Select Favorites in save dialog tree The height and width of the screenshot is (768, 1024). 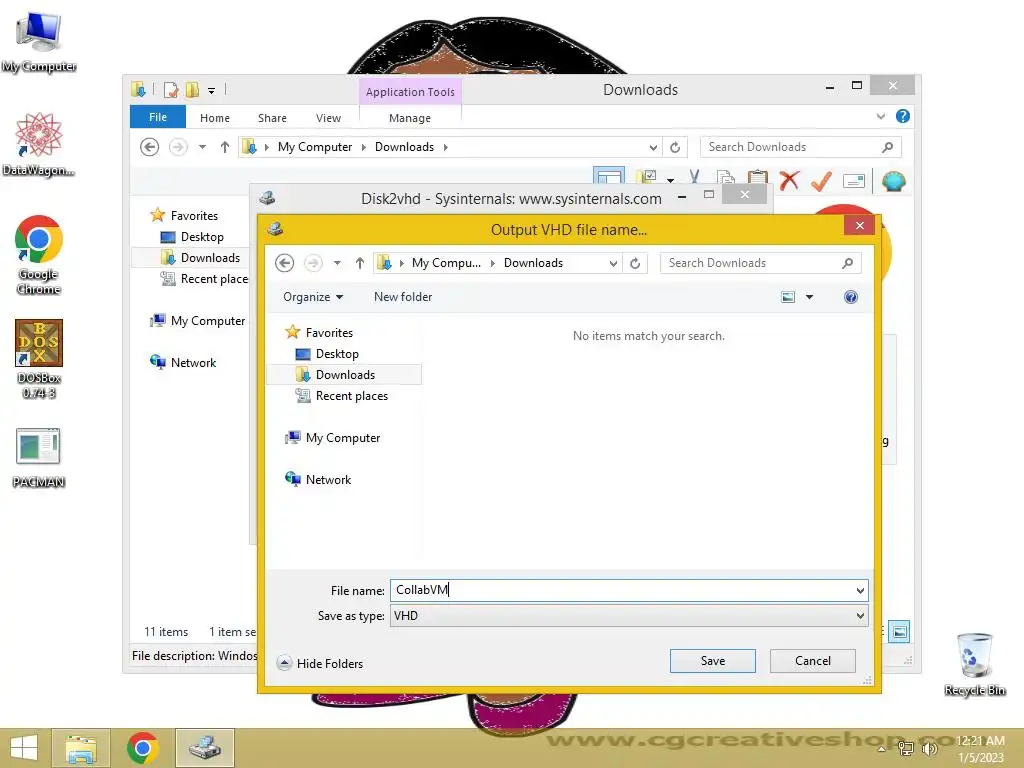328,332
